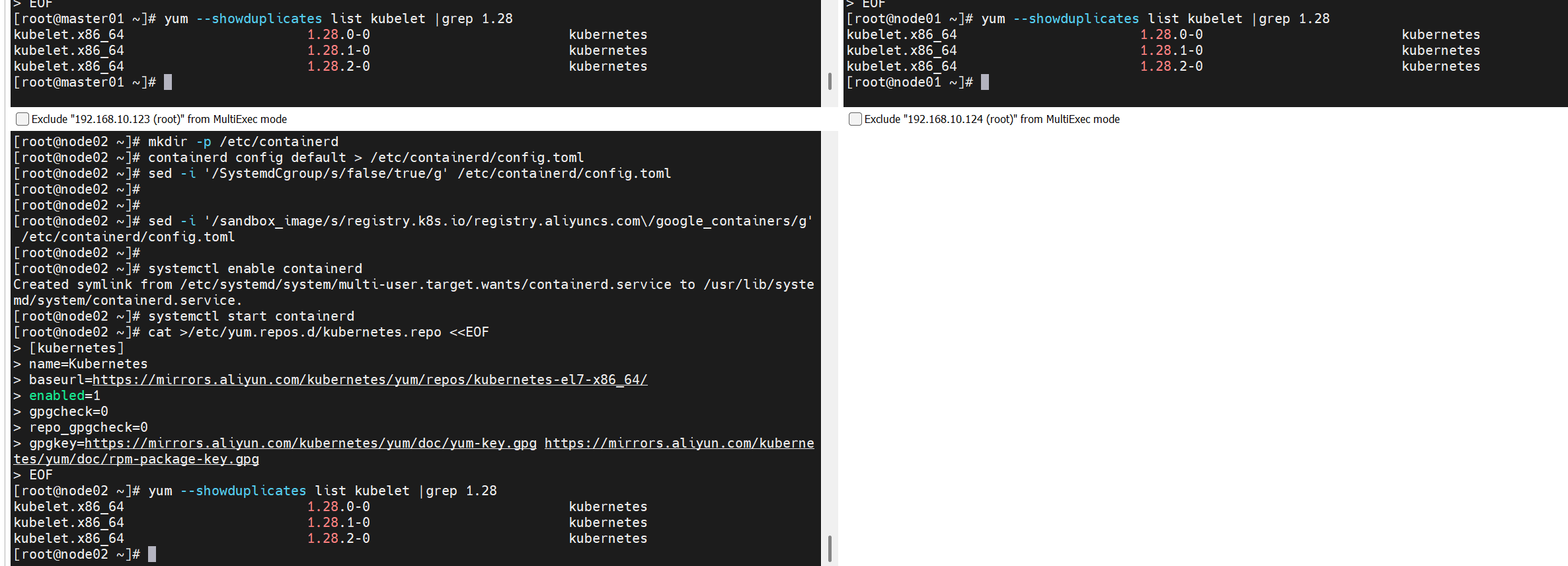Click the sed SystemdCgroup command line

410,173
